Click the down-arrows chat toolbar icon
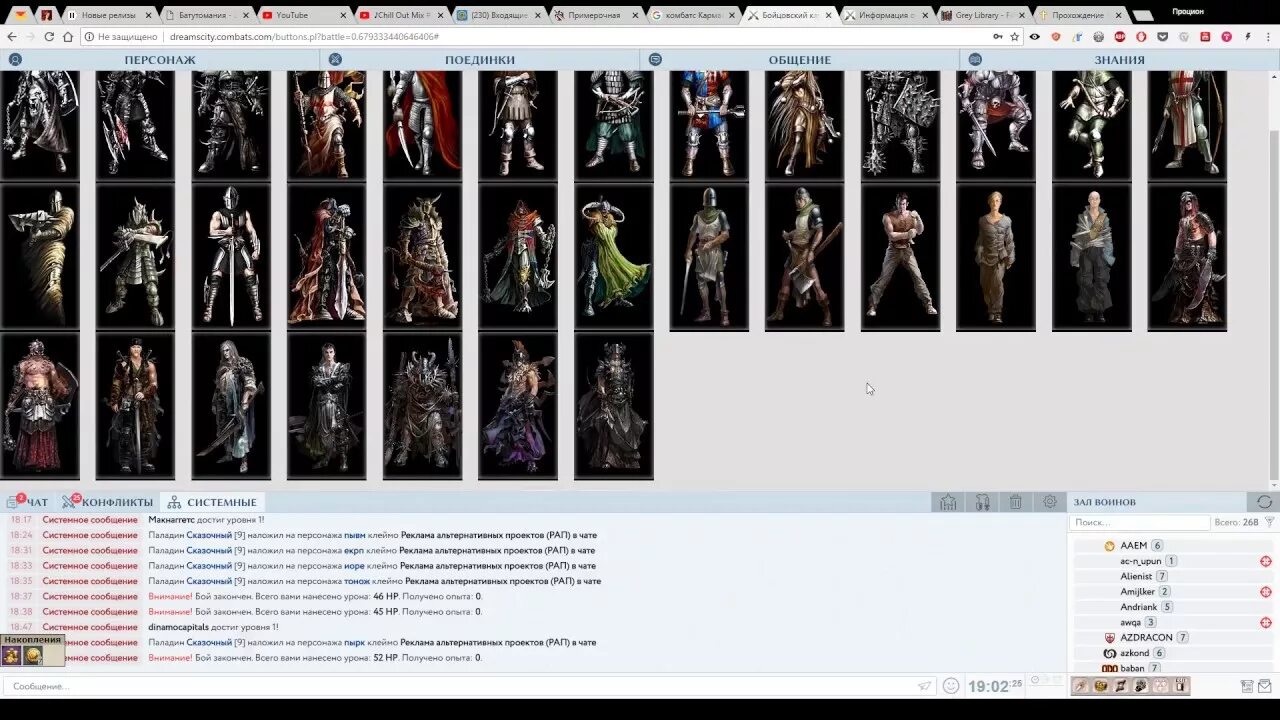The height and width of the screenshot is (720, 1280). click(982, 502)
